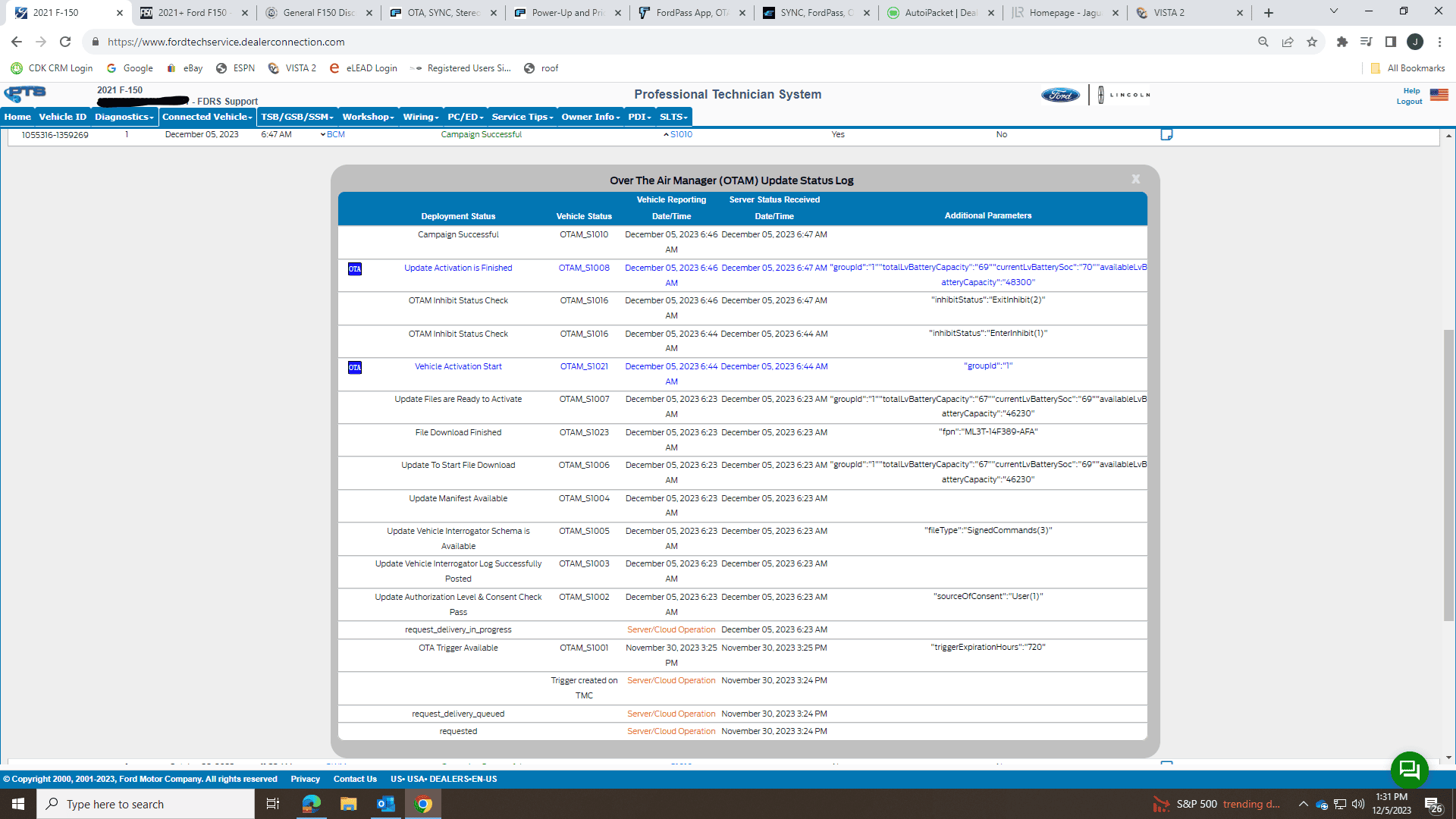Click the bookmark star in the address bar
The image size is (1456, 819).
[1312, 42]
